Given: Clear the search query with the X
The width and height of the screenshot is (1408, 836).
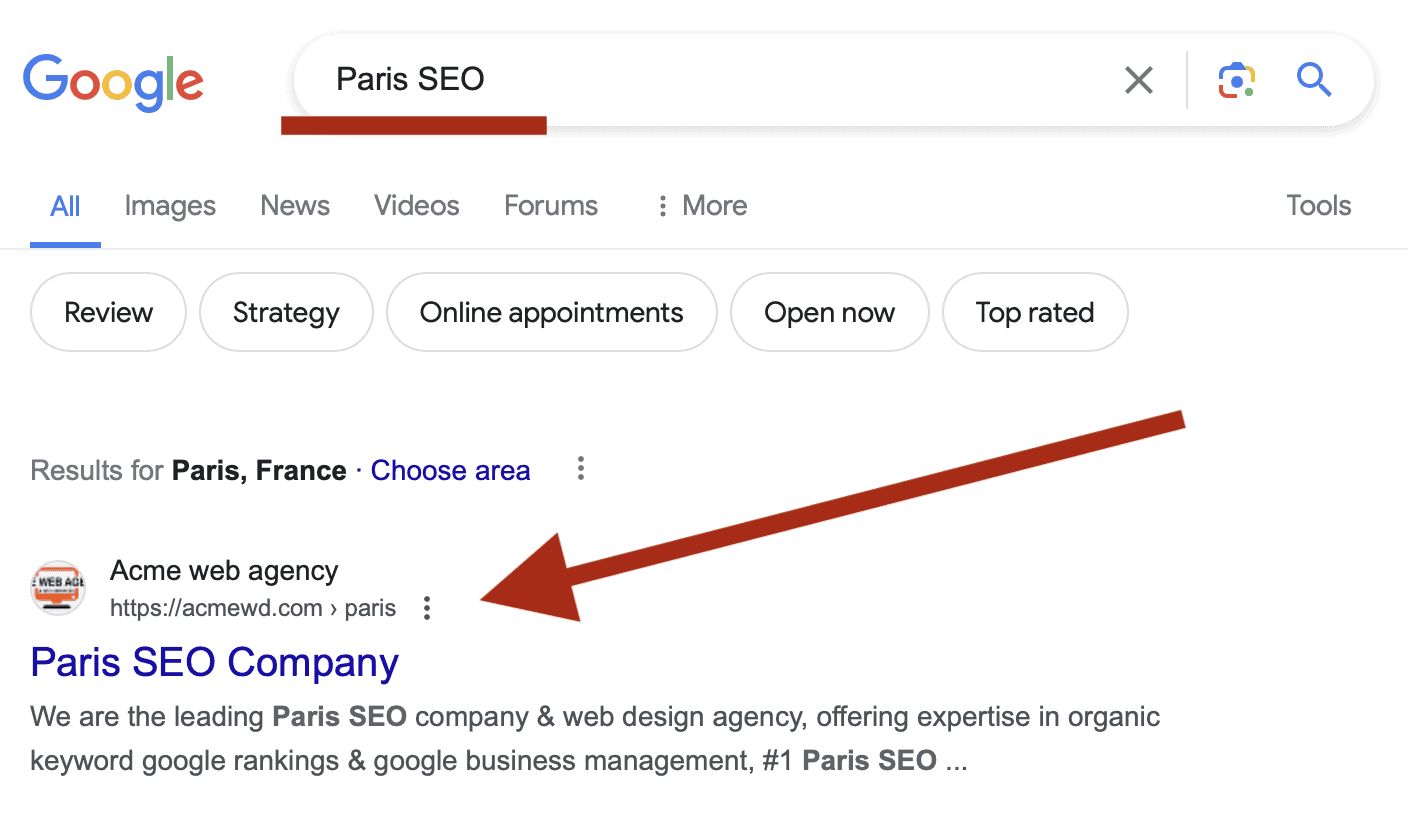Looking at the screenshot, I should point(1139,80).
